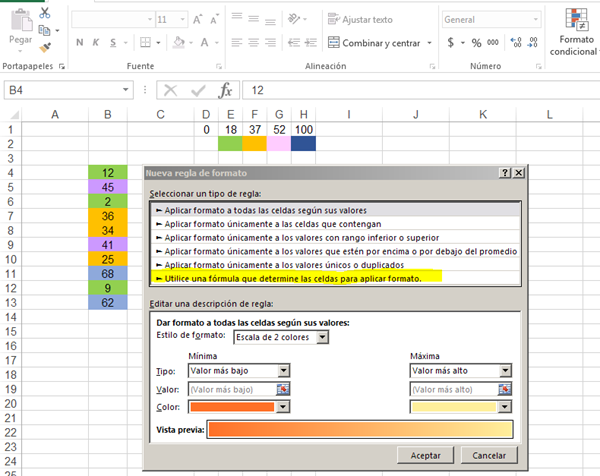
Task: Click the dialog help question mark button
Action: point(506,173)
